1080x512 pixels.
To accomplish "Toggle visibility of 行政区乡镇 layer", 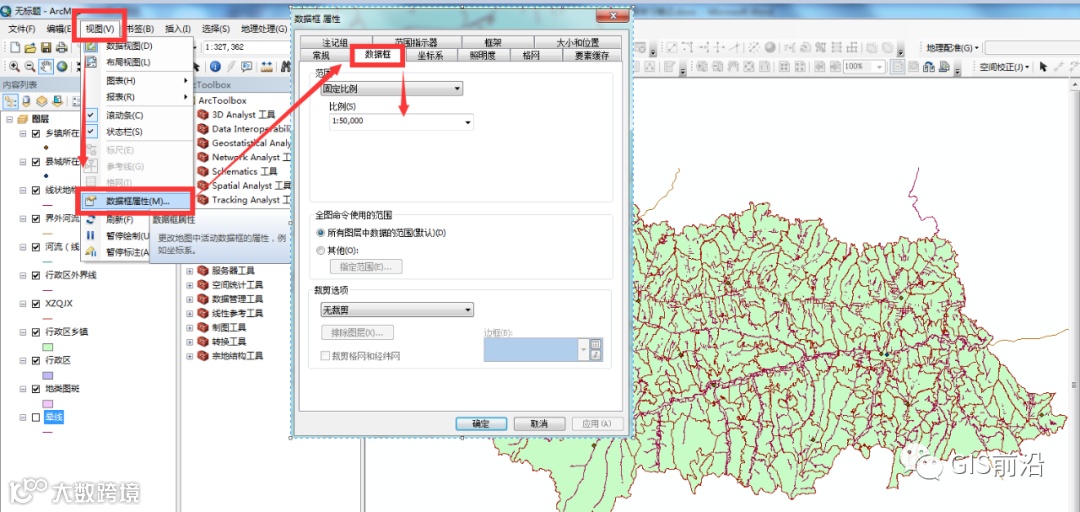I will [36, 331].
